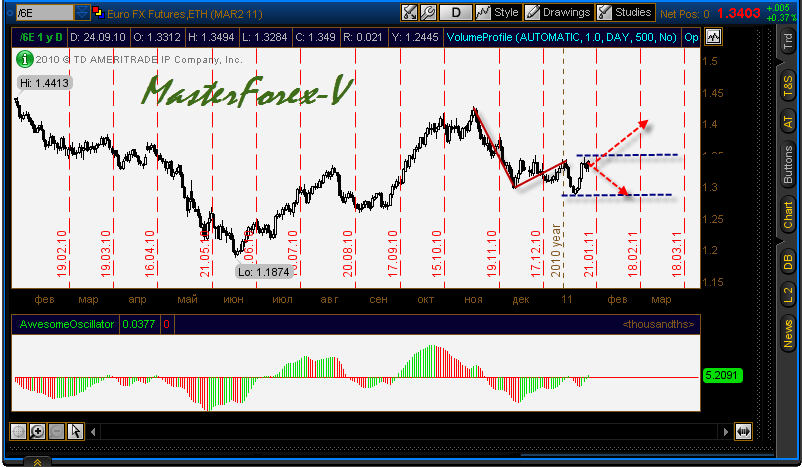Click the AwesomeOscillator value 0.0377

tap(139, 324)
